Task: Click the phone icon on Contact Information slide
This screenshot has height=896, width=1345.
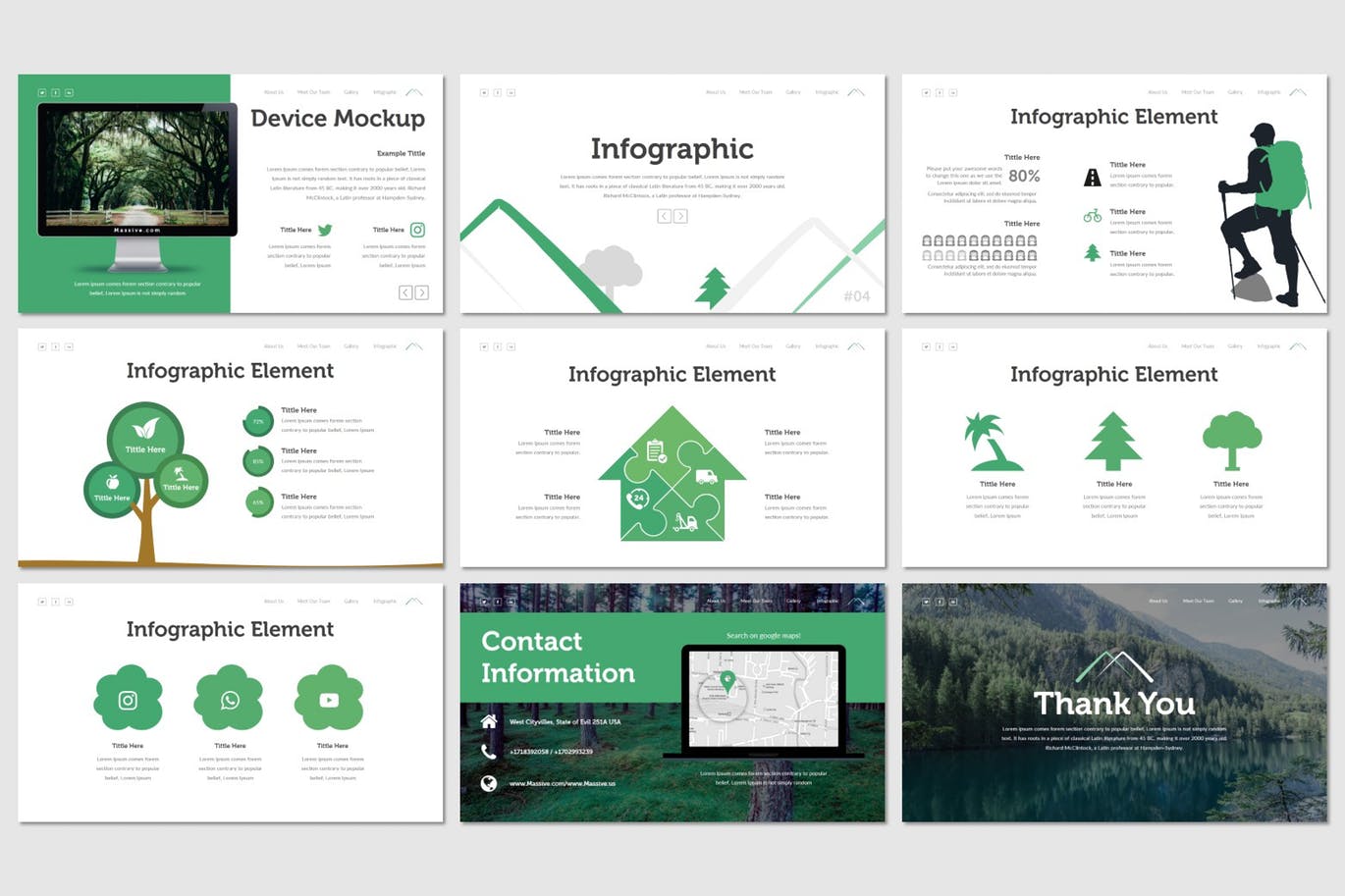Action: (x=488, y=752)
